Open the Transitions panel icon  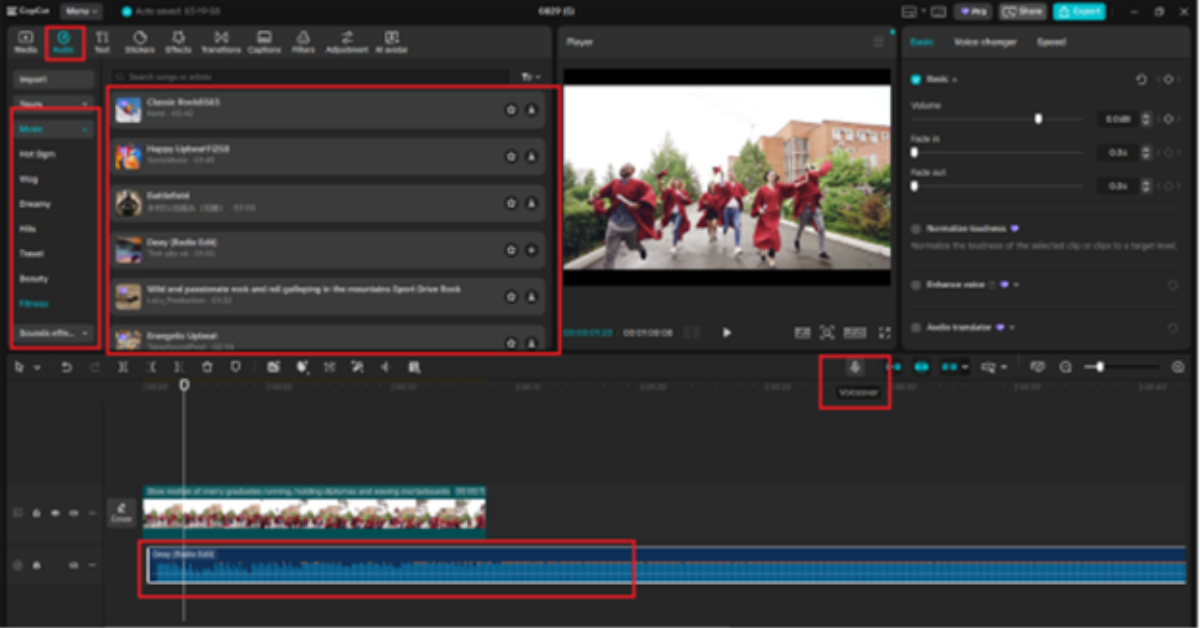[x=221, y=42]
